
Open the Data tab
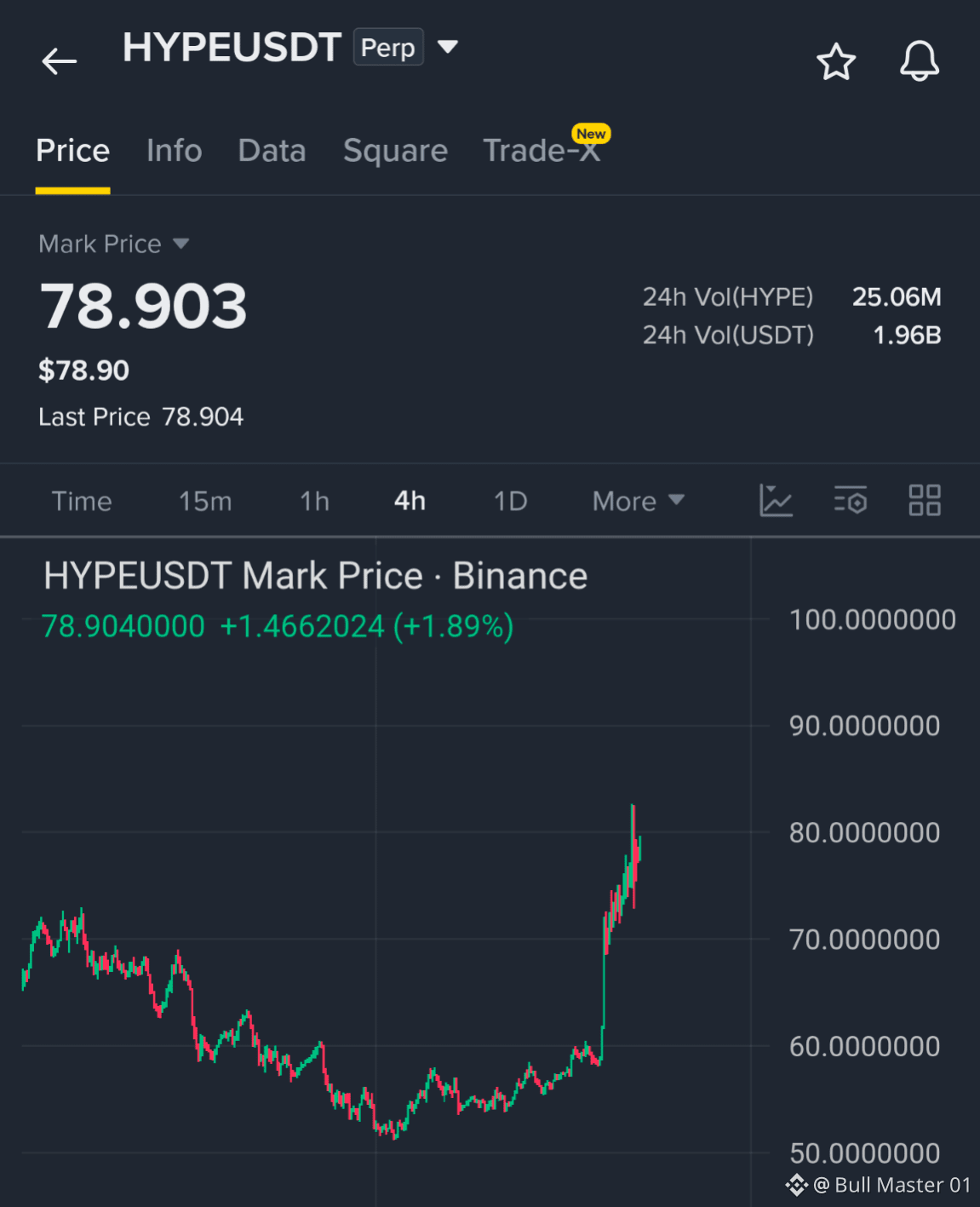272,151
